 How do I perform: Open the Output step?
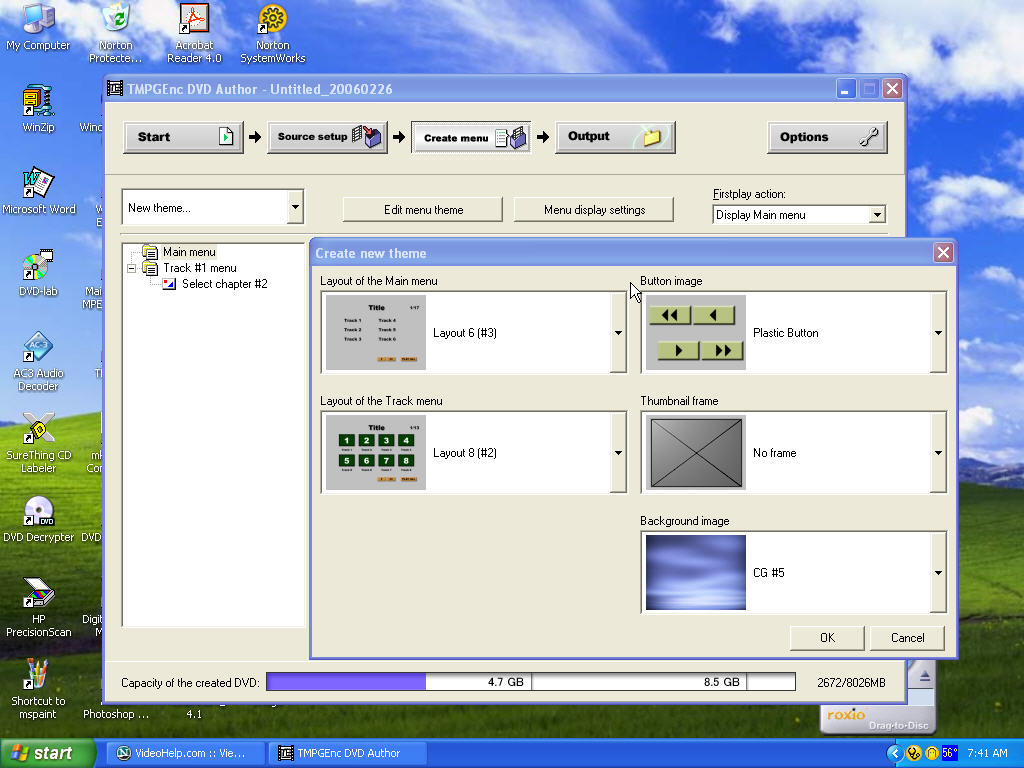(615, 137)
